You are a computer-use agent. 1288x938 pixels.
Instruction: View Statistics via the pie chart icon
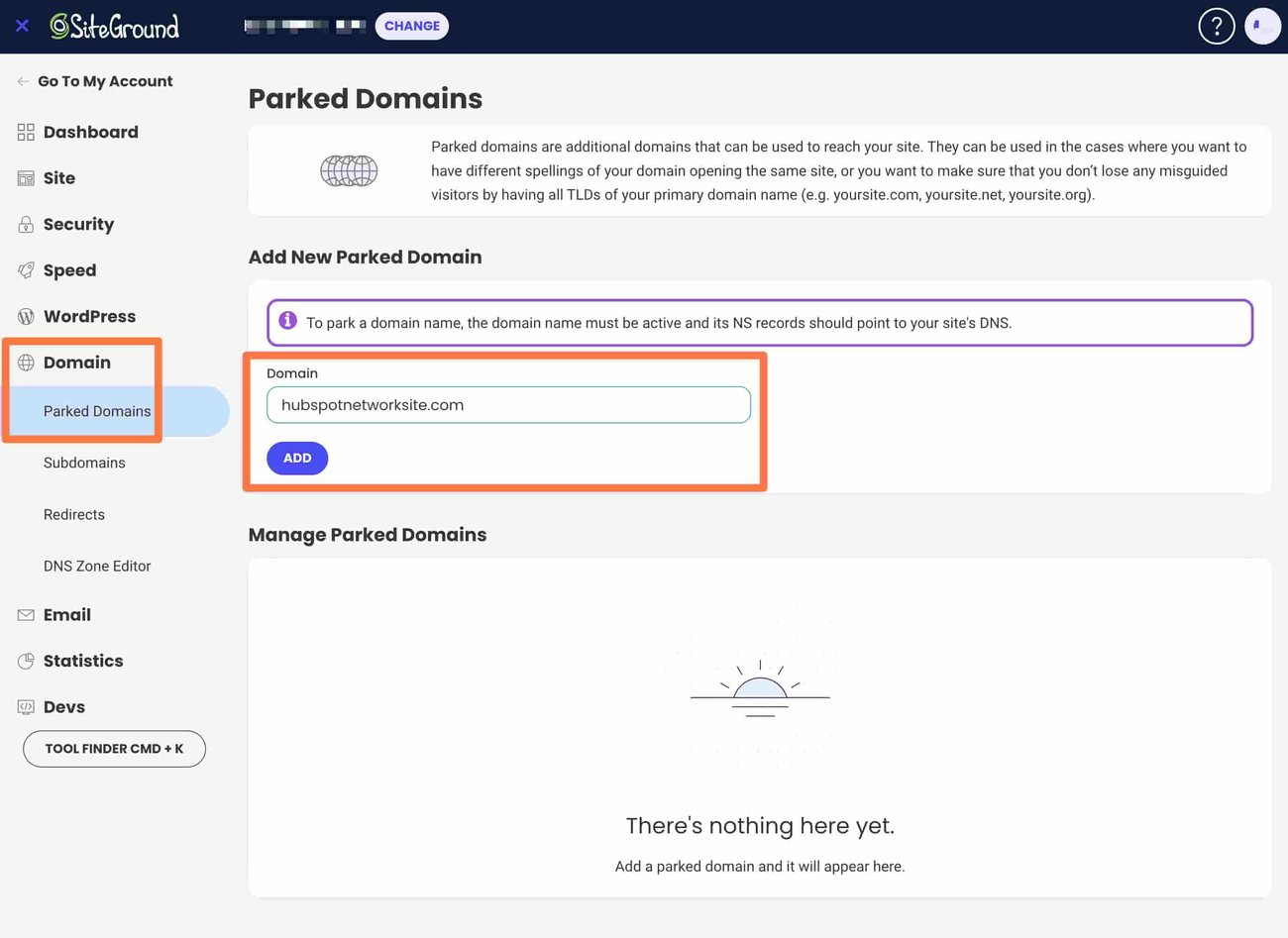tap(24, 661)
